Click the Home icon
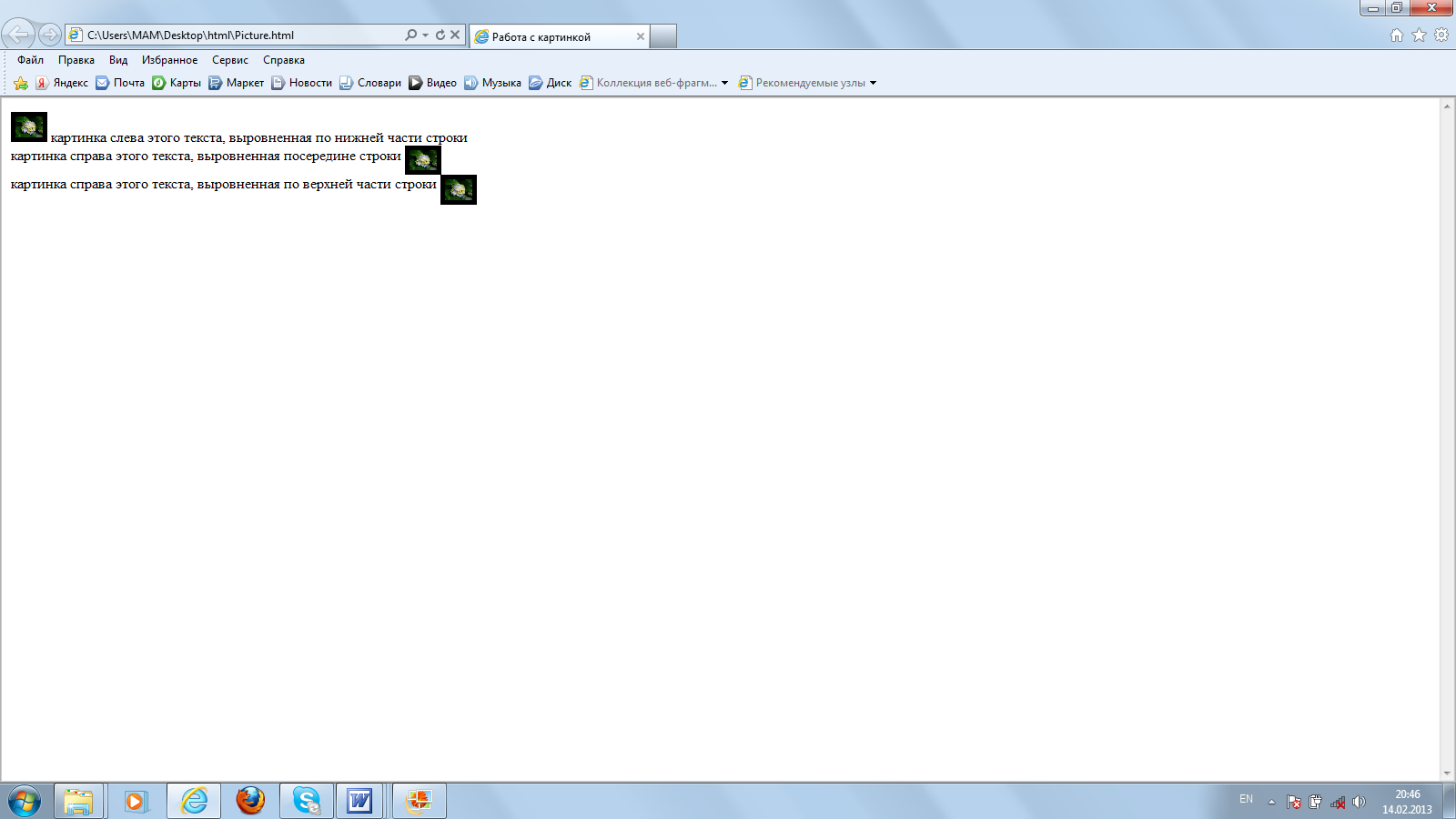The width and height of the screenshot is (1456, 819). (1397, 35)
